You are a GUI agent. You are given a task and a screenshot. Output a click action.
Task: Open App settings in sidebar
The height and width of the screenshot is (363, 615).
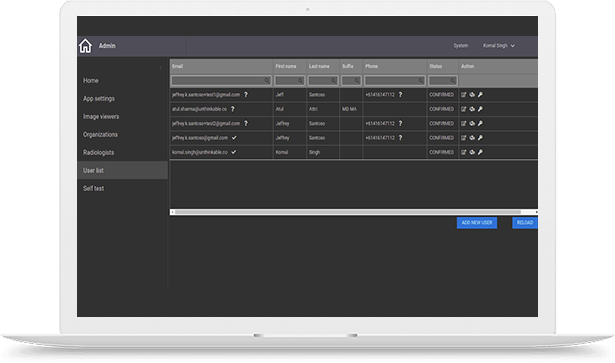99,99
